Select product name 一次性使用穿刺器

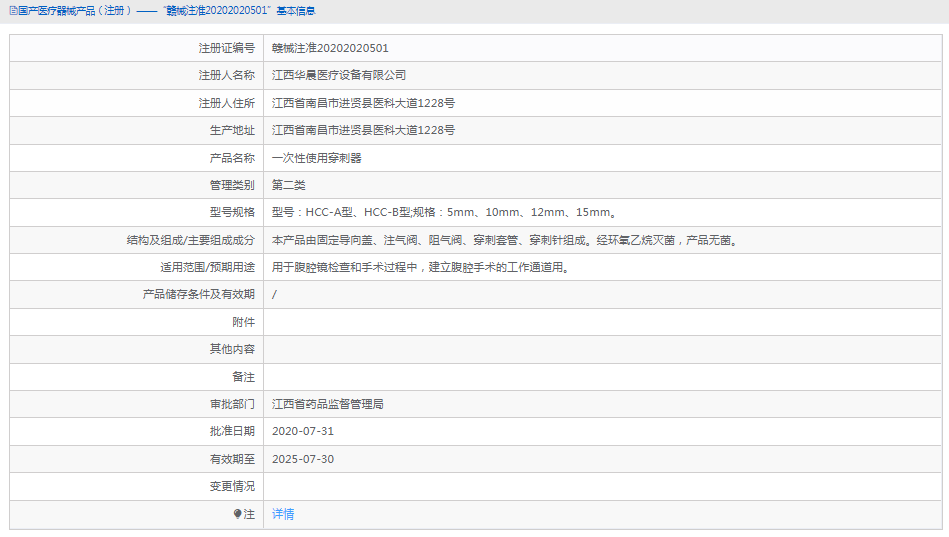click(x=317, y=158)
